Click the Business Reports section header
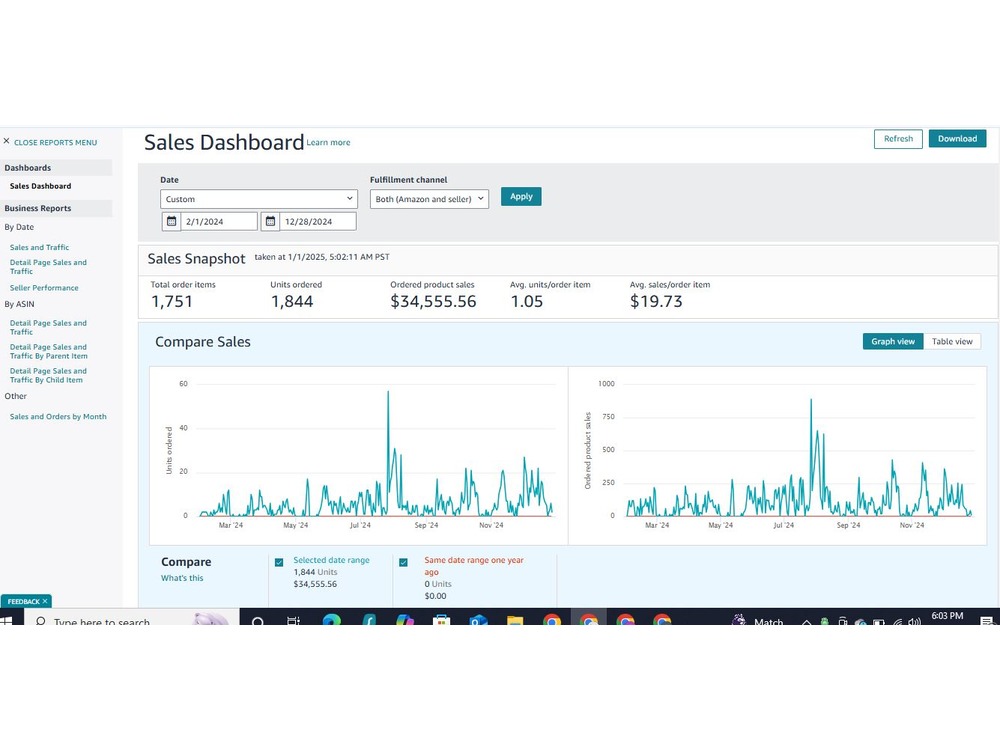1000x750 pixels. (56, 208)
